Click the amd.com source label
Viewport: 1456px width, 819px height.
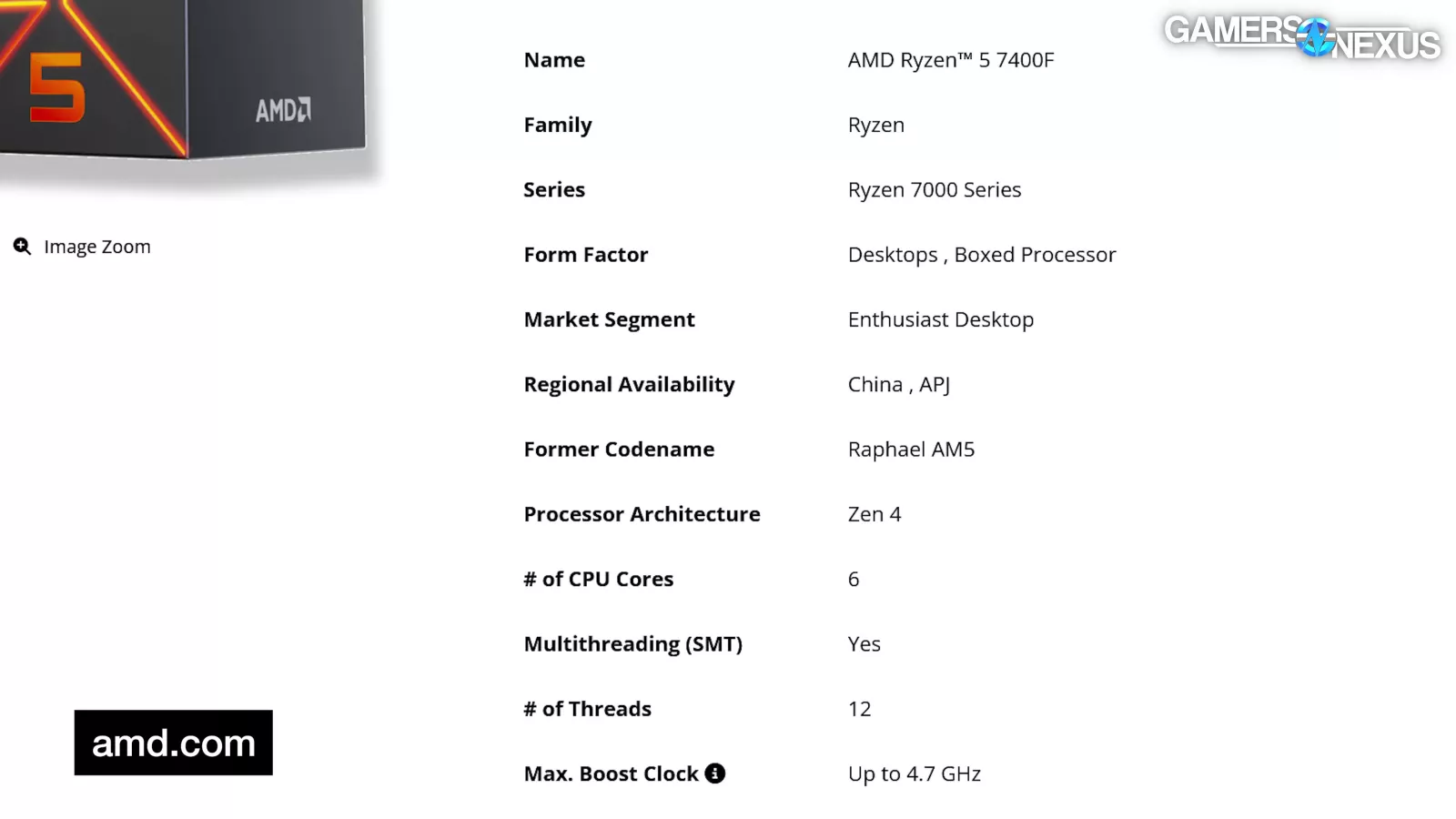coord(174,743)
